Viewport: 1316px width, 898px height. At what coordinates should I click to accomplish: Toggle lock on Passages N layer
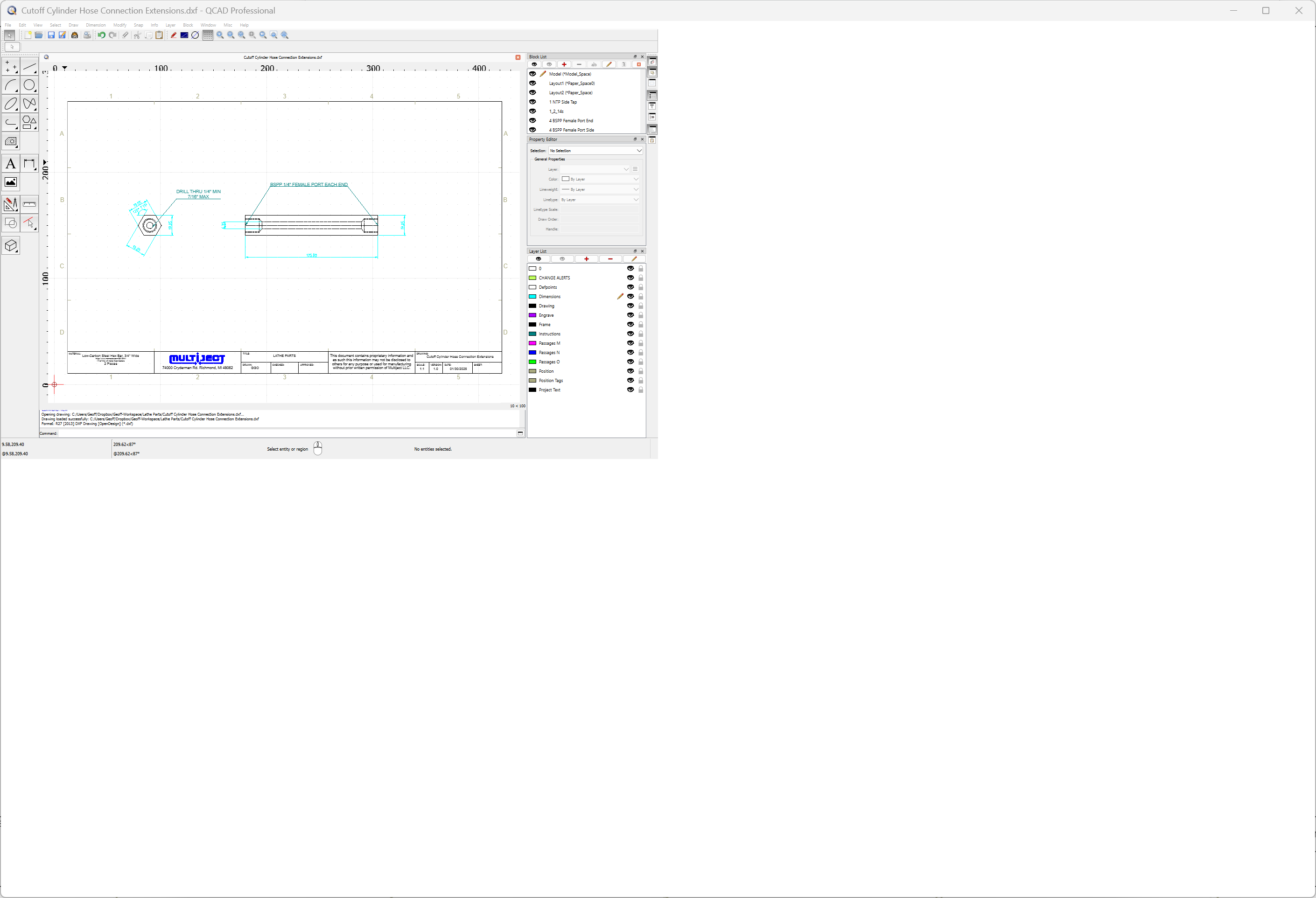(641, 353)
